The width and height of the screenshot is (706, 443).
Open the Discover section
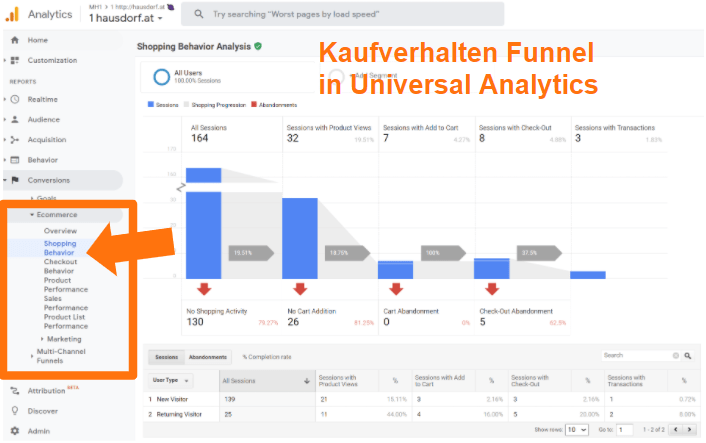tap(42, 411)
